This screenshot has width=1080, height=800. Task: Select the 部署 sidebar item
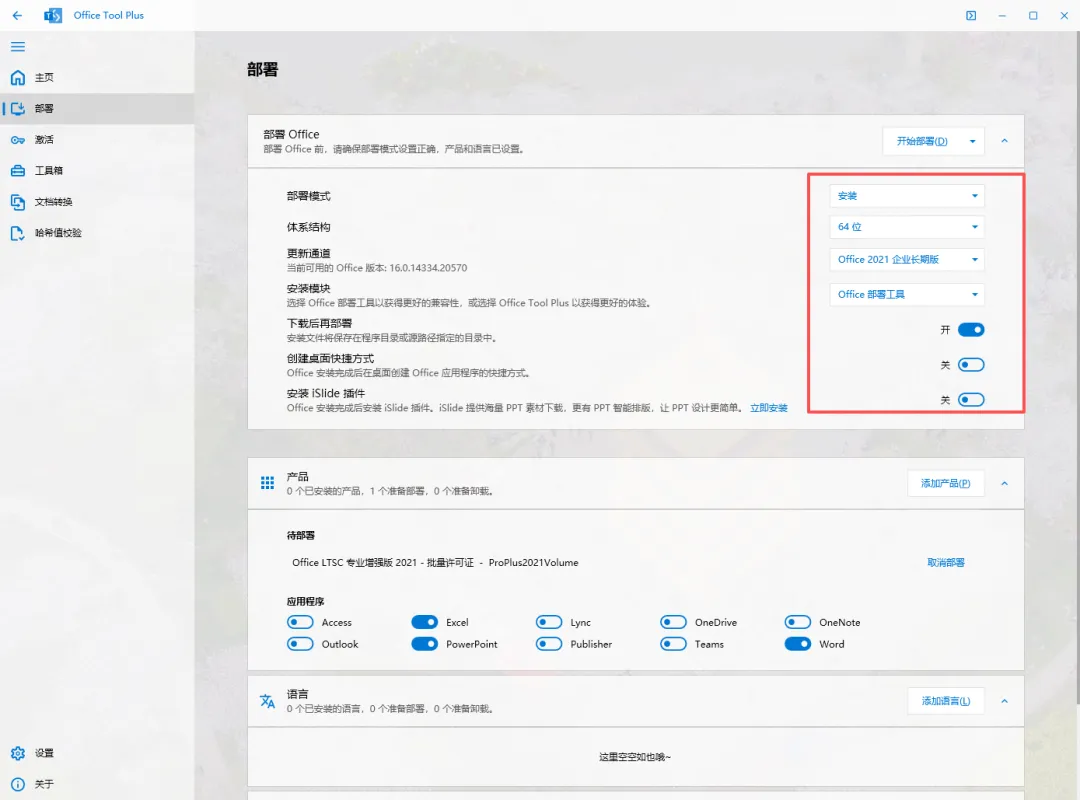[96, 108]
